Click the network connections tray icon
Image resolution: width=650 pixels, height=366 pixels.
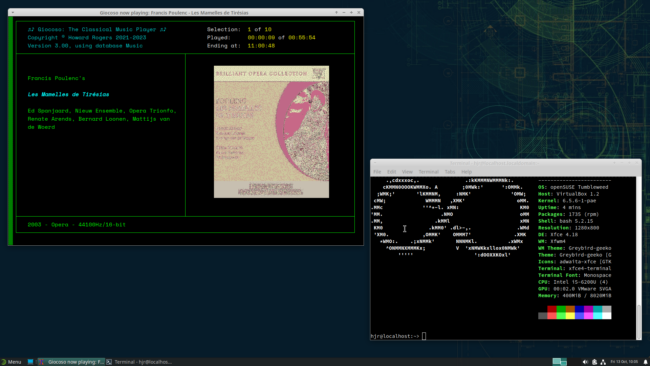click(603, 362)
